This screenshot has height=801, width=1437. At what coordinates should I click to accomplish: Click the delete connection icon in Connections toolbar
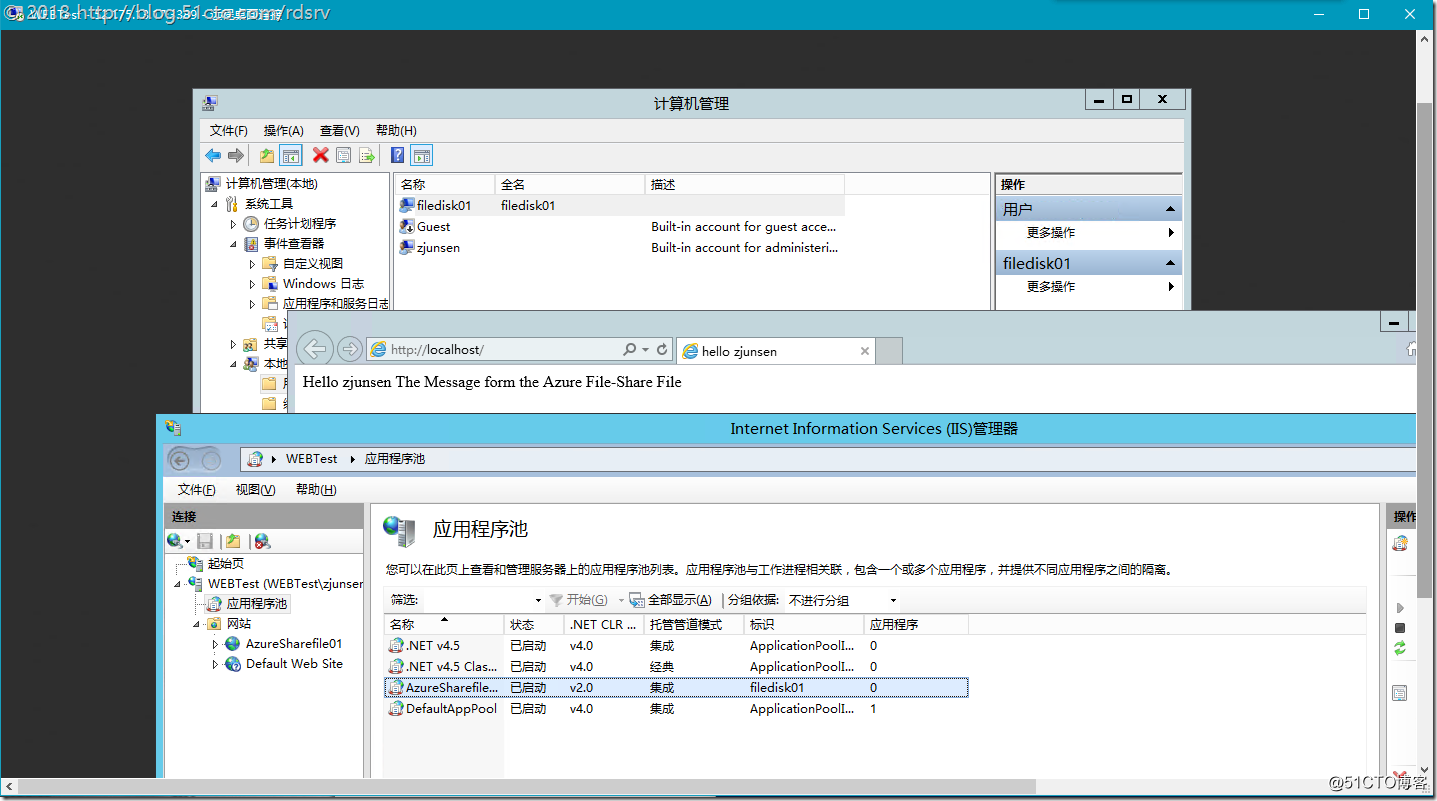pos(262,541)
